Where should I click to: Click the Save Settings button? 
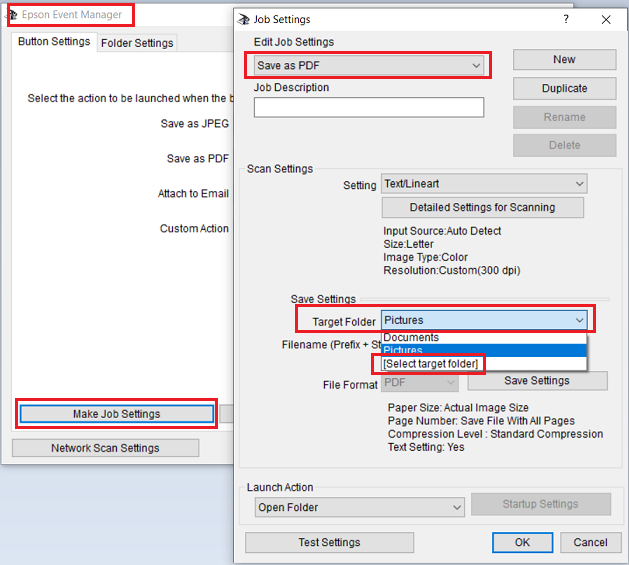537,380
